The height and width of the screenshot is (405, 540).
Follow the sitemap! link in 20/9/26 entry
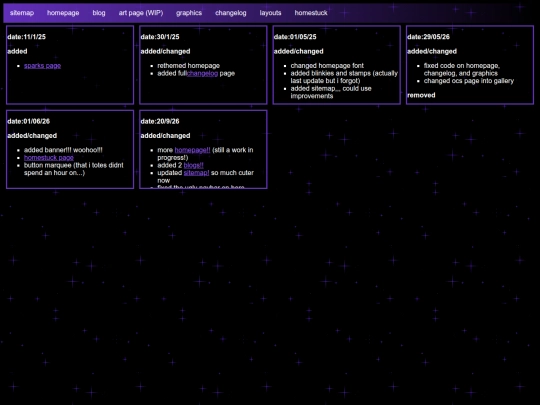[196, 173]
